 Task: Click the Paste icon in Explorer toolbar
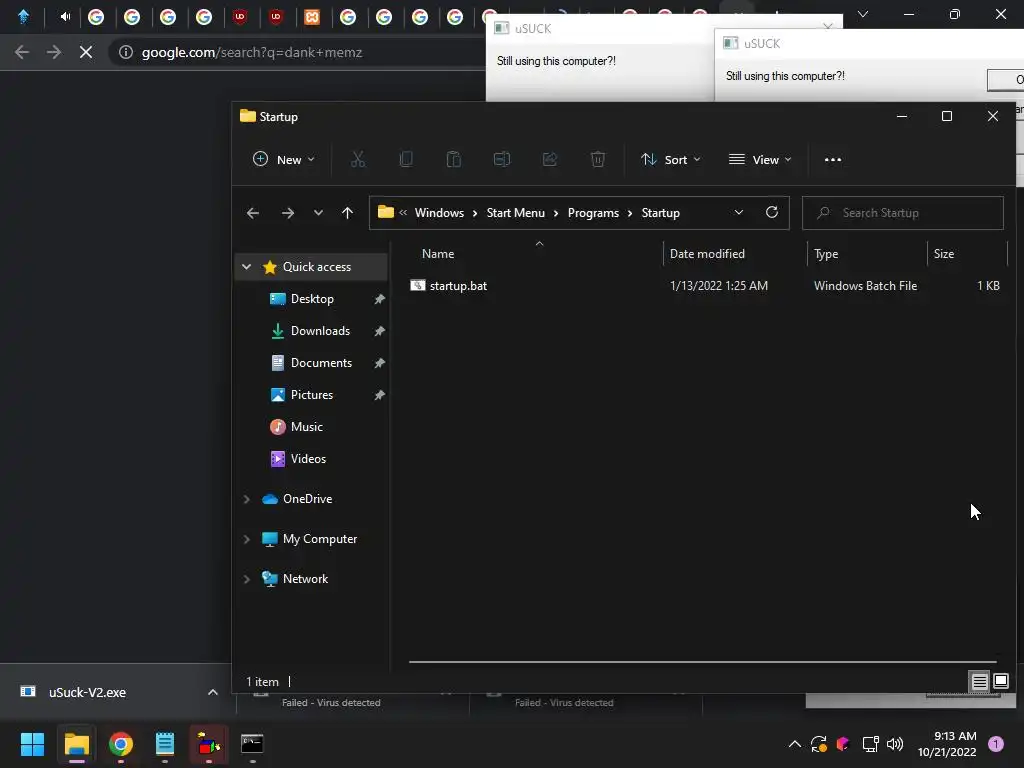point(454,159)
